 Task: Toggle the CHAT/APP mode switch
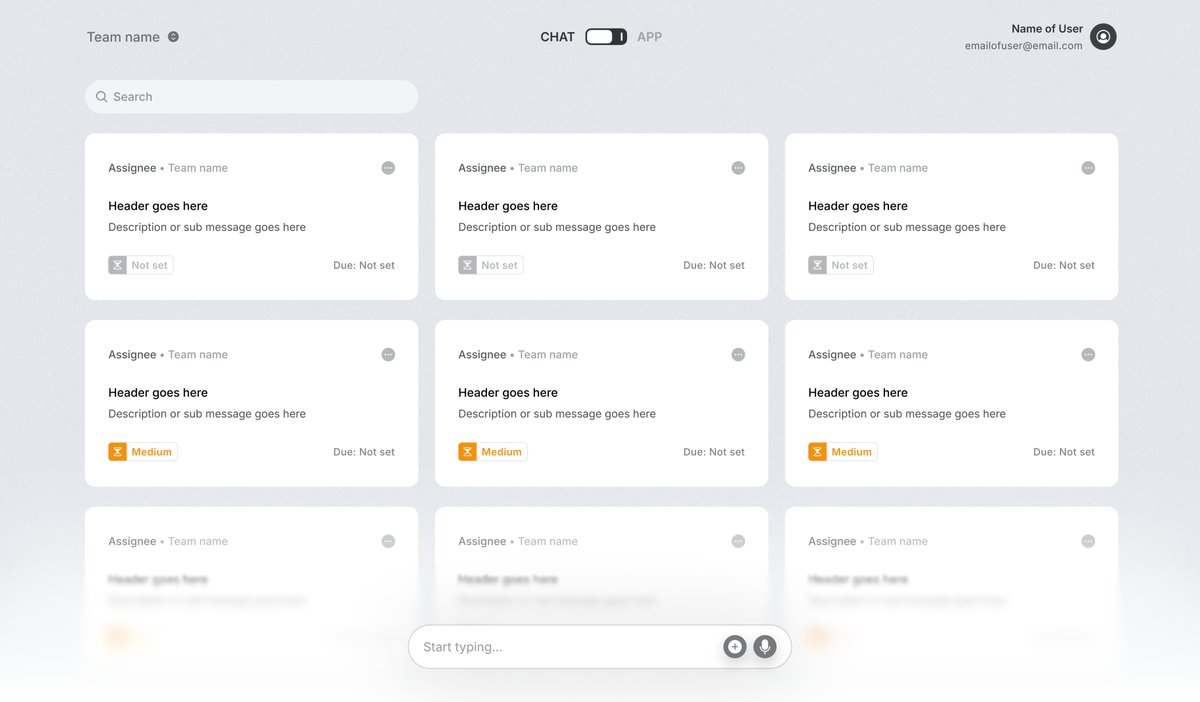606,37
